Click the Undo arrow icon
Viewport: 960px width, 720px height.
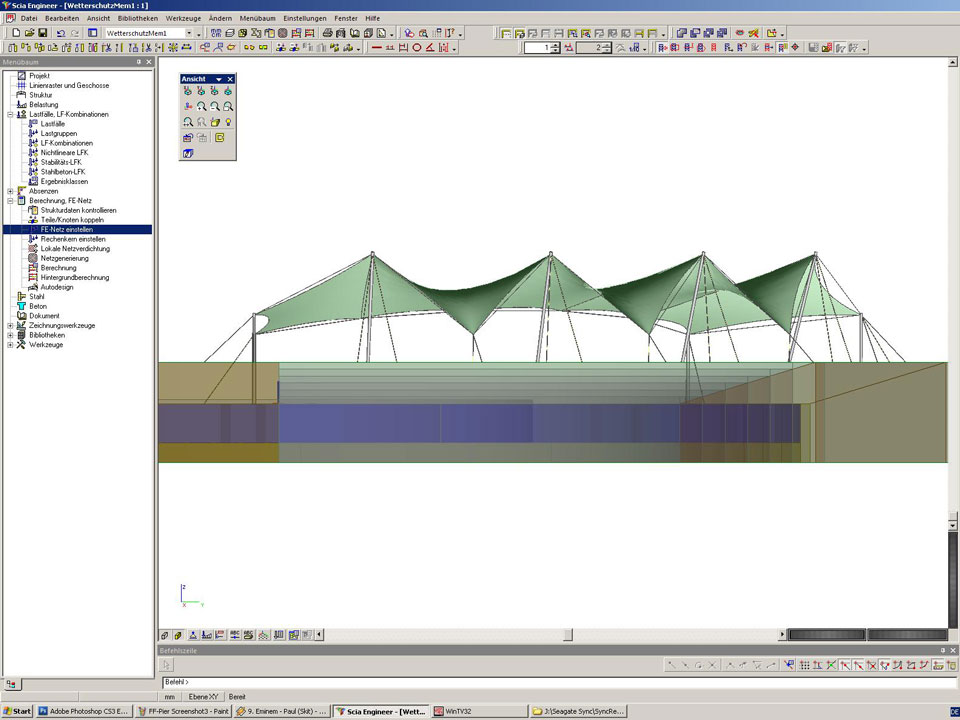point(61,33)
